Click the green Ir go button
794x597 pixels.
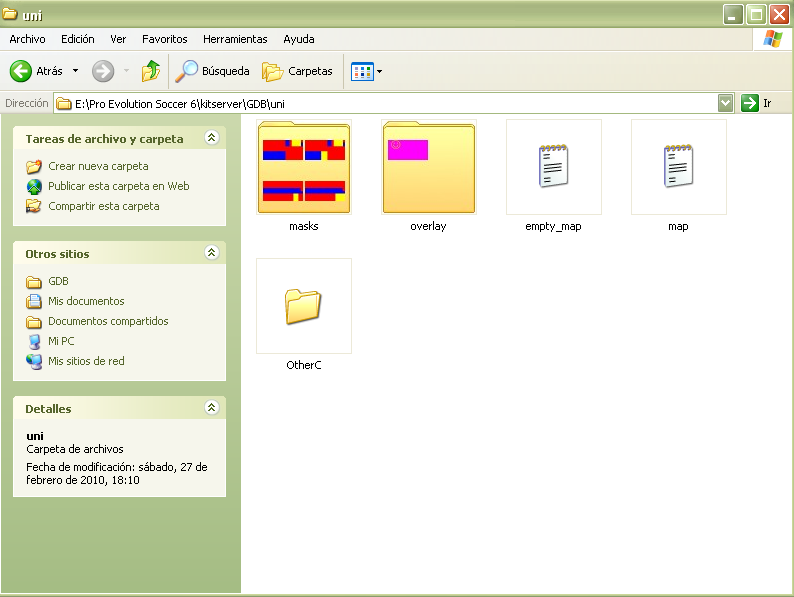(756, 103)
